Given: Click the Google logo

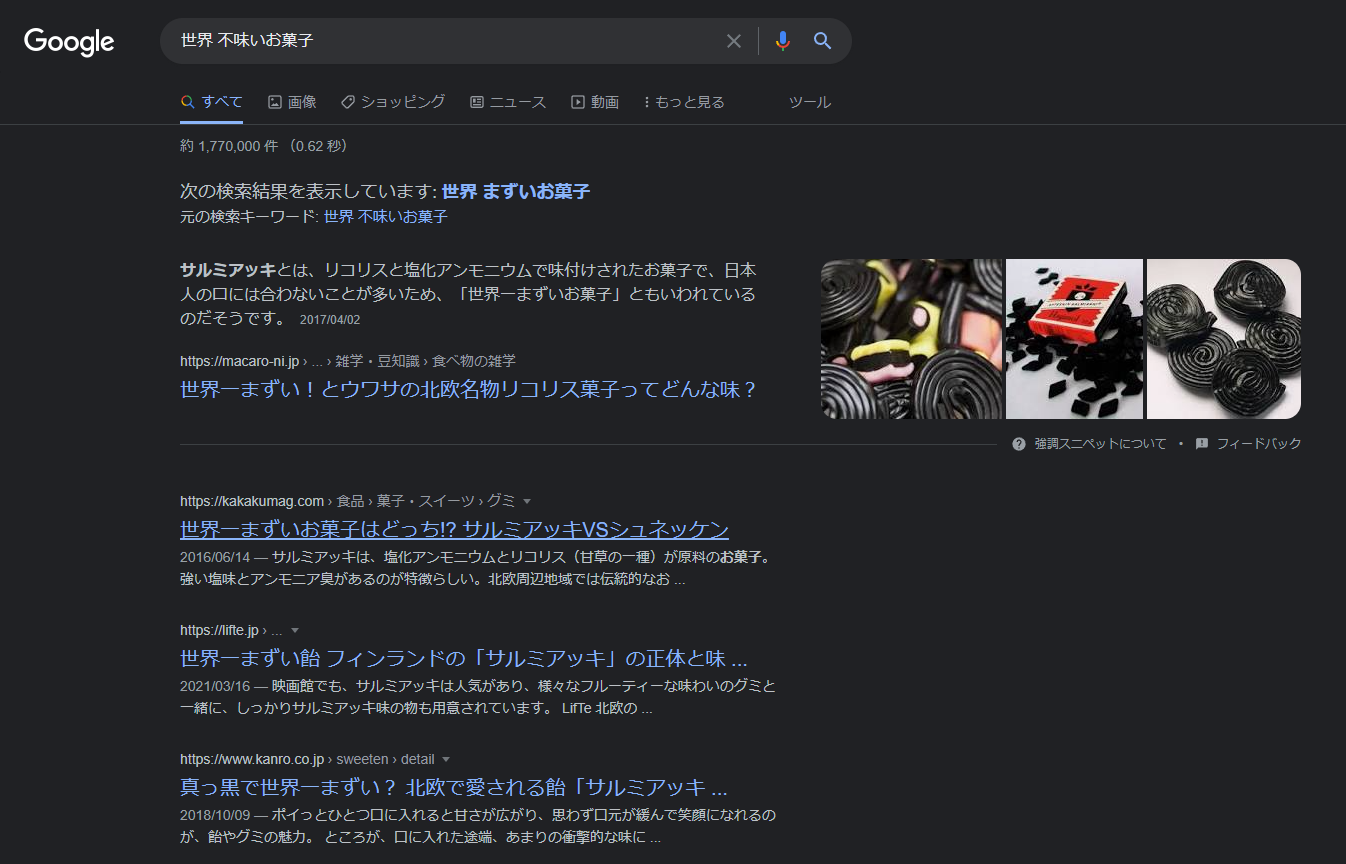Looking at the screenshot, I should tap(69, 42).
